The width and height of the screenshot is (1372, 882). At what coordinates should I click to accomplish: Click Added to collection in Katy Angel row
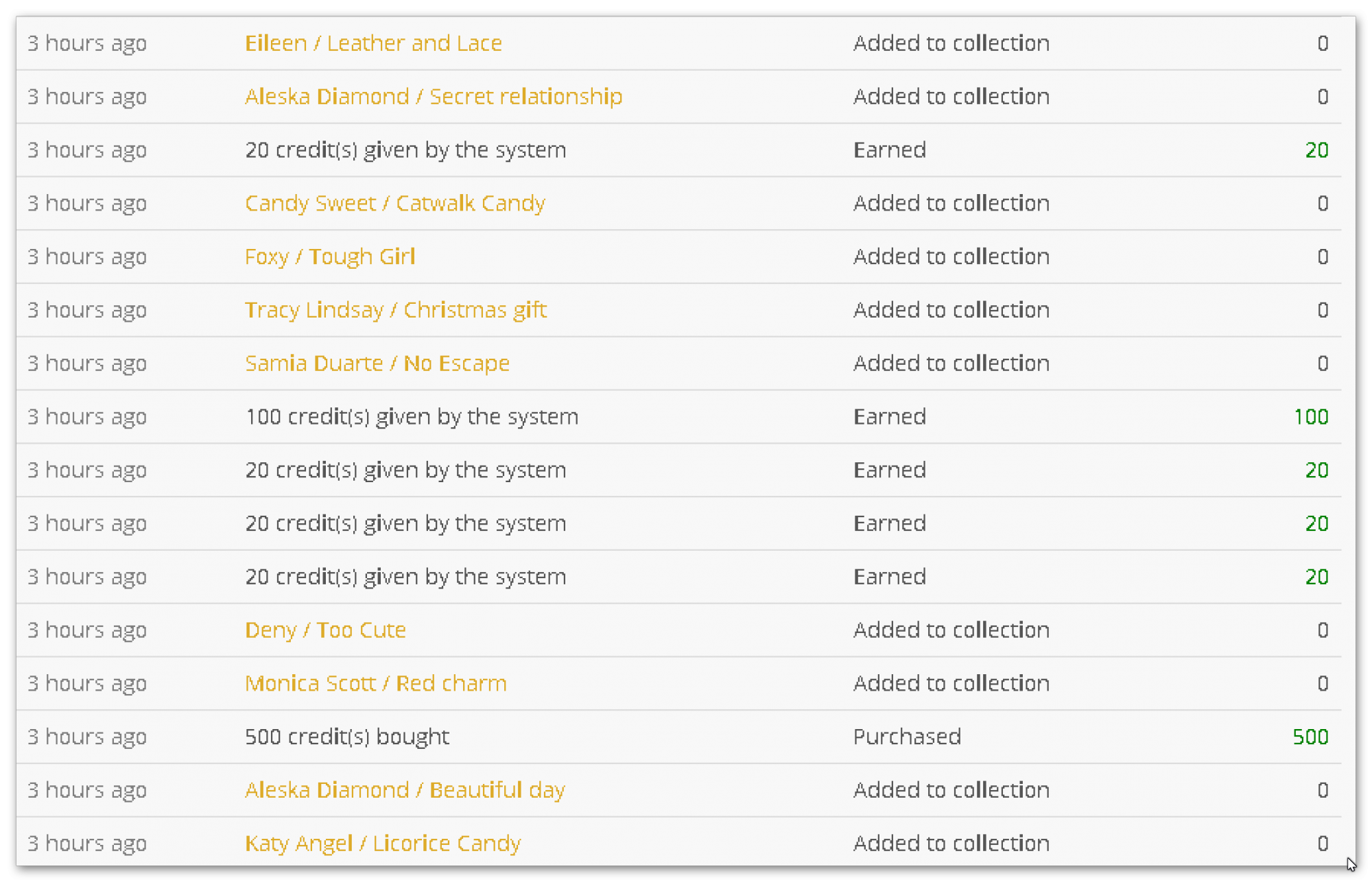(x=951, y=844)
